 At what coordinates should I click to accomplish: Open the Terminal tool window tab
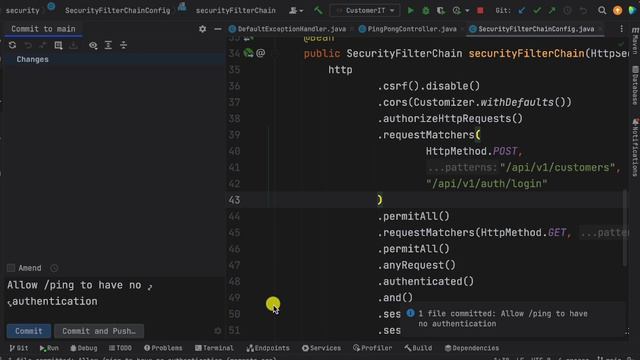click(x=214, y=348)
